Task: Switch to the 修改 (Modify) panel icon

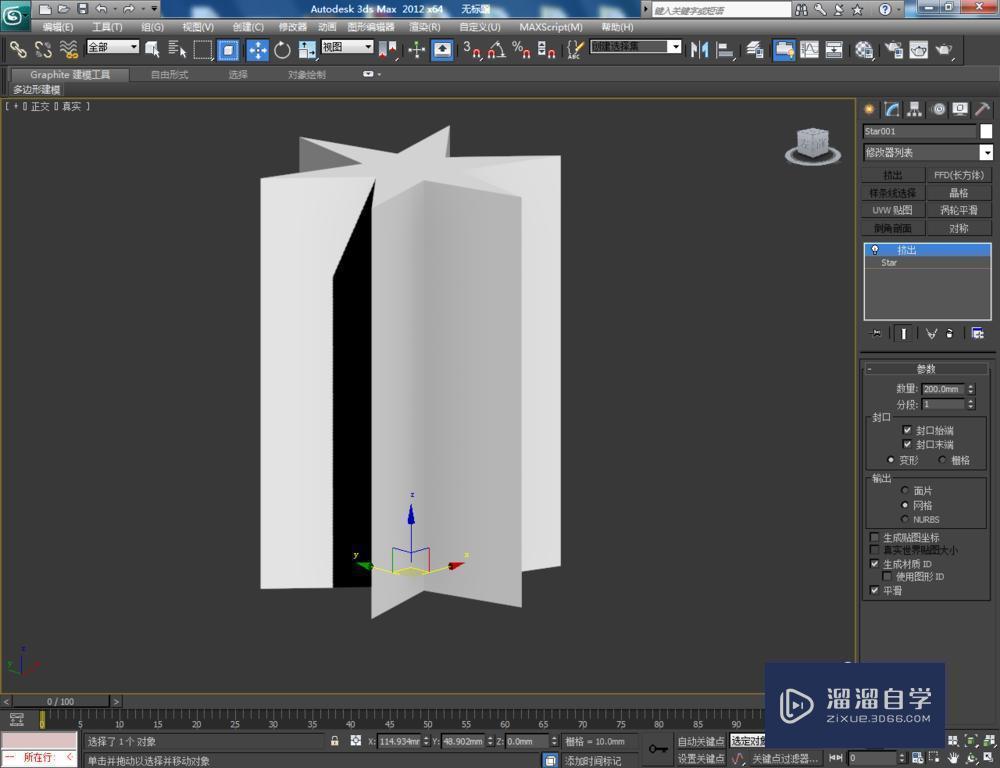Action: 890,109
